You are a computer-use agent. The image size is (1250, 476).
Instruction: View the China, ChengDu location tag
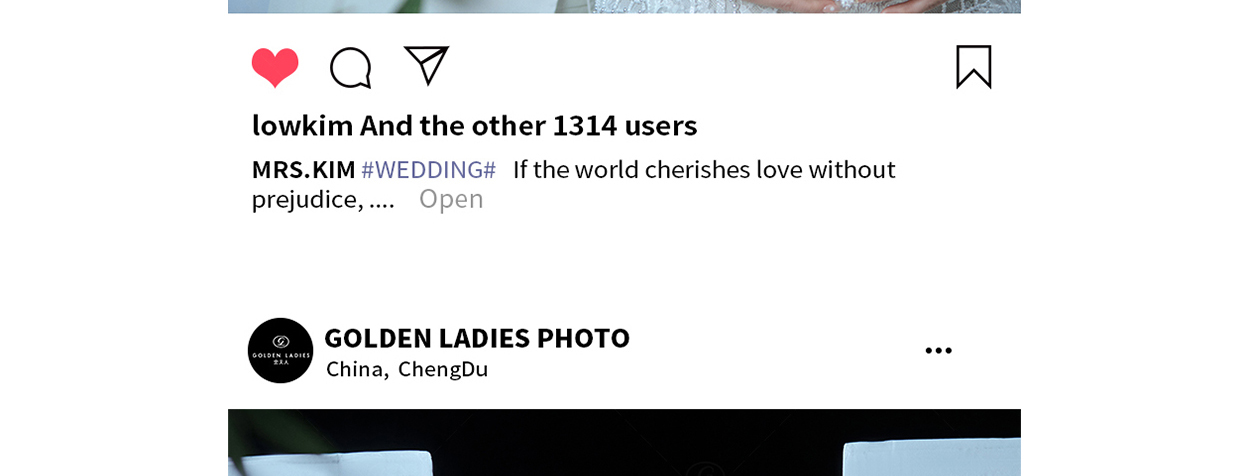click(x=407, y=369)
